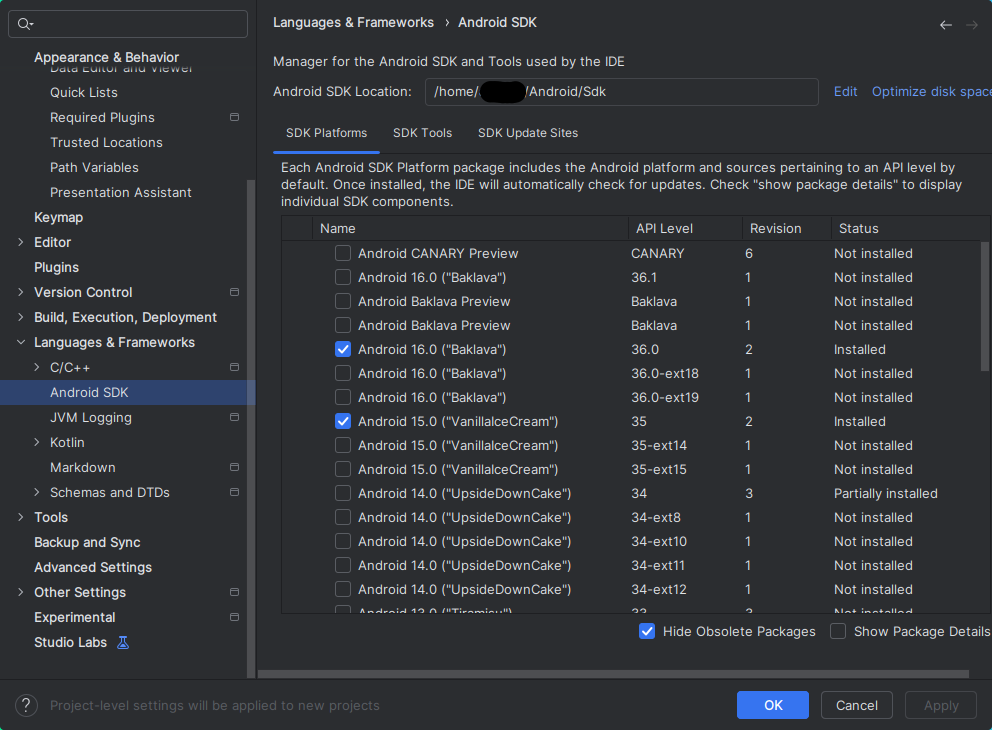Click the Studio Labs flask icon
This screenshot has width=992, height=730.
coord(123,642)
